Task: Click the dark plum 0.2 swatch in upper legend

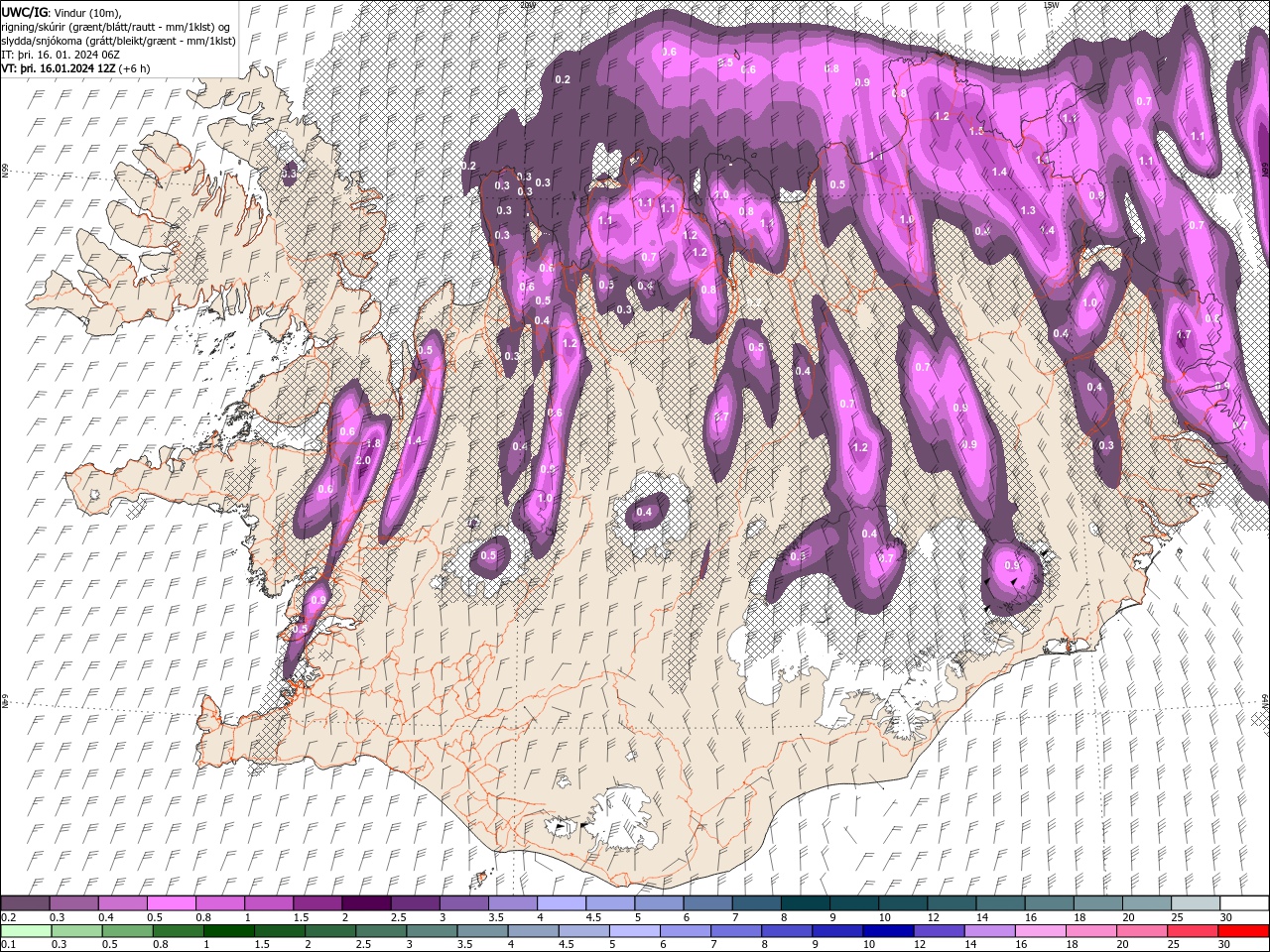Action: click(x=25, y=902)
